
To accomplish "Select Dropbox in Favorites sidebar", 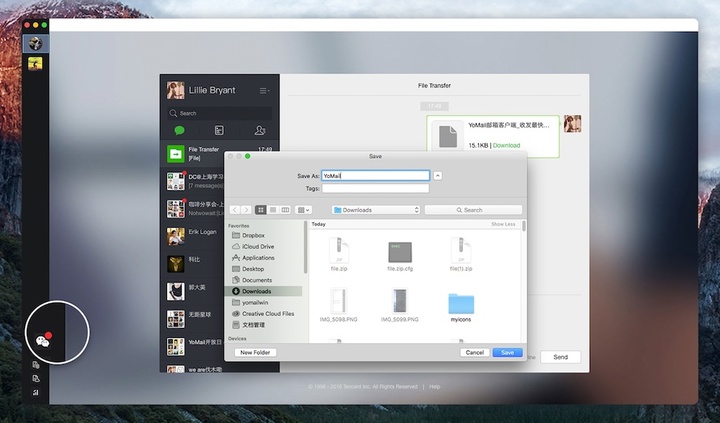I will pos(254,235).
